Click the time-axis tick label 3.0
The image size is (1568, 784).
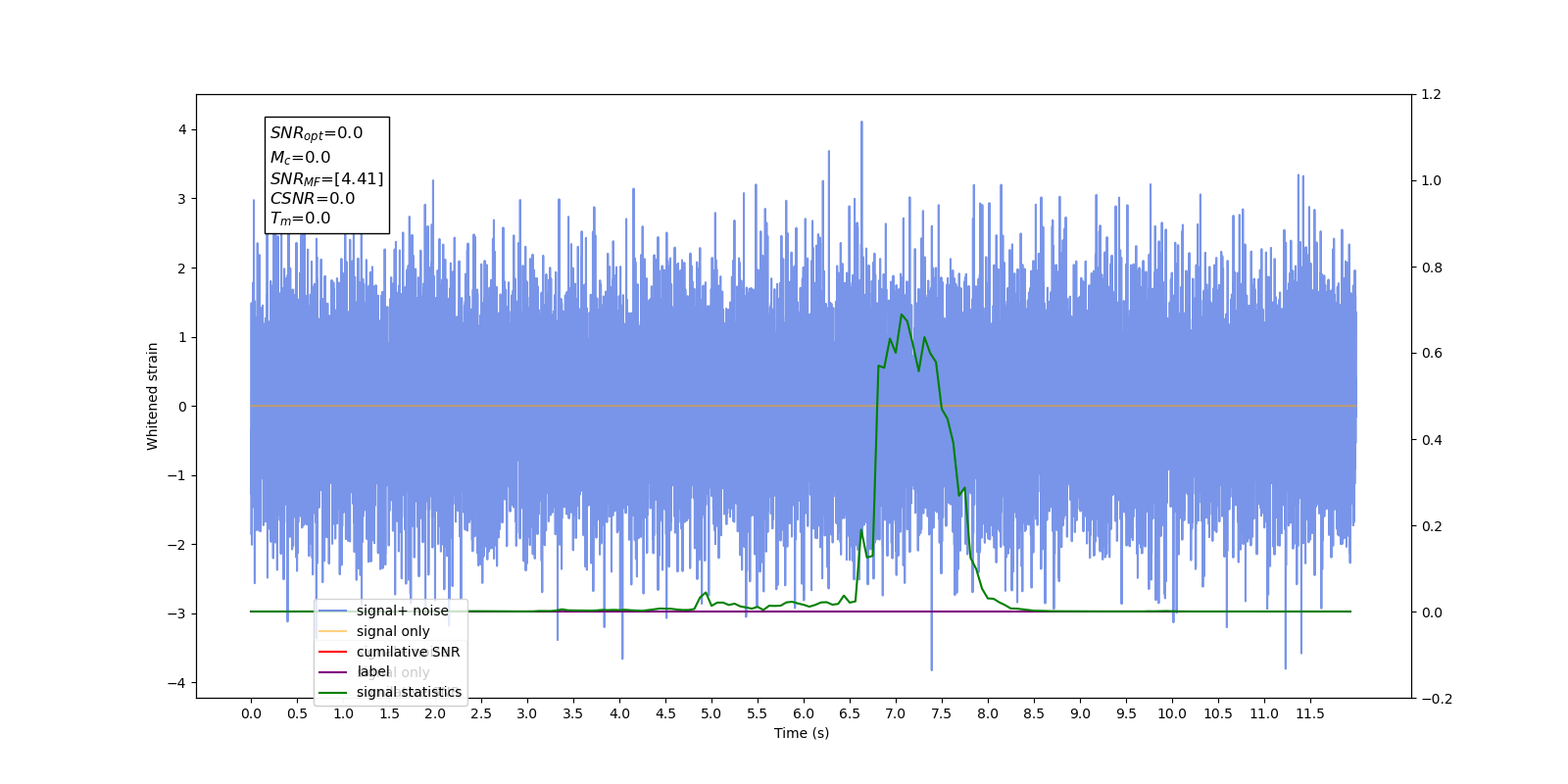527,713
